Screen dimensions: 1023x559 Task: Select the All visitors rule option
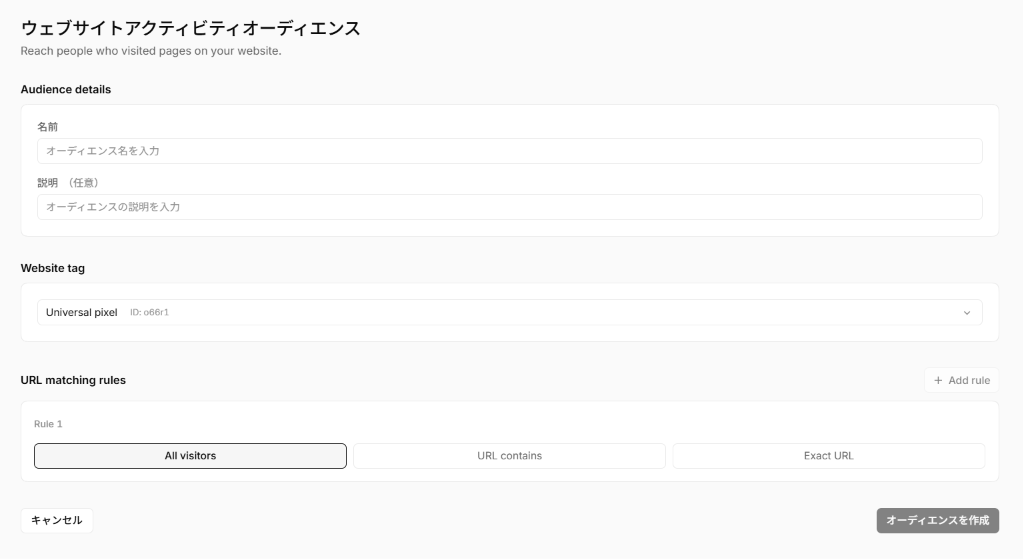pos(190,456)
